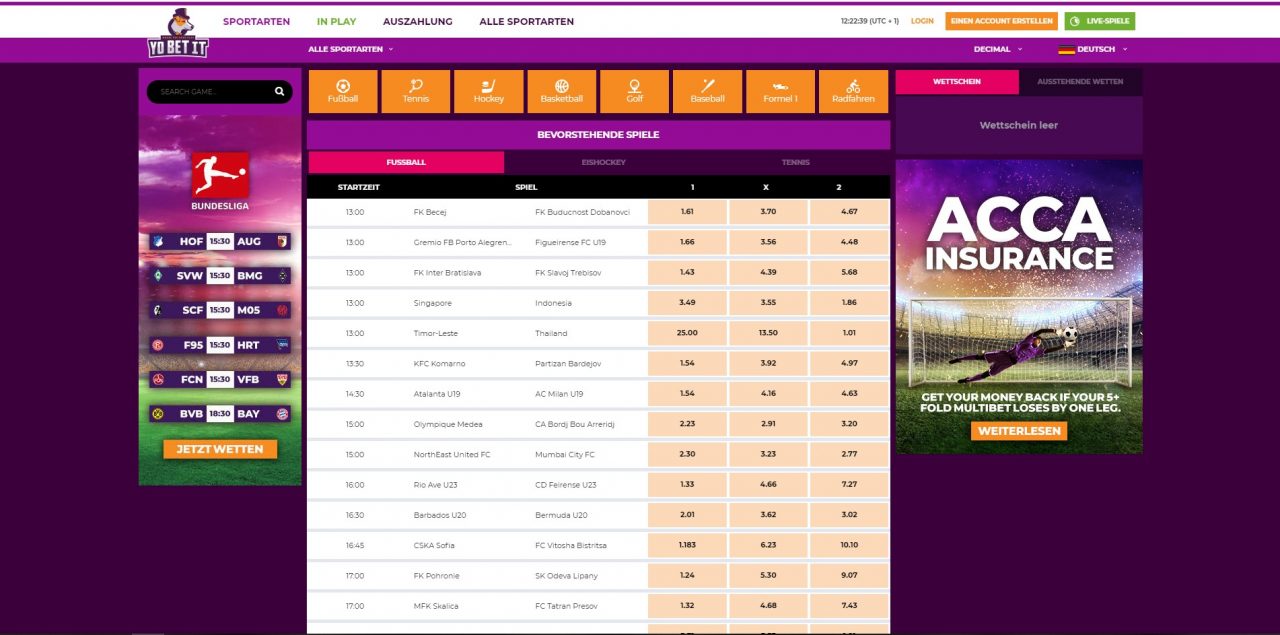Expand the Alle Sportarten dropdown

(x=350, y=49)
